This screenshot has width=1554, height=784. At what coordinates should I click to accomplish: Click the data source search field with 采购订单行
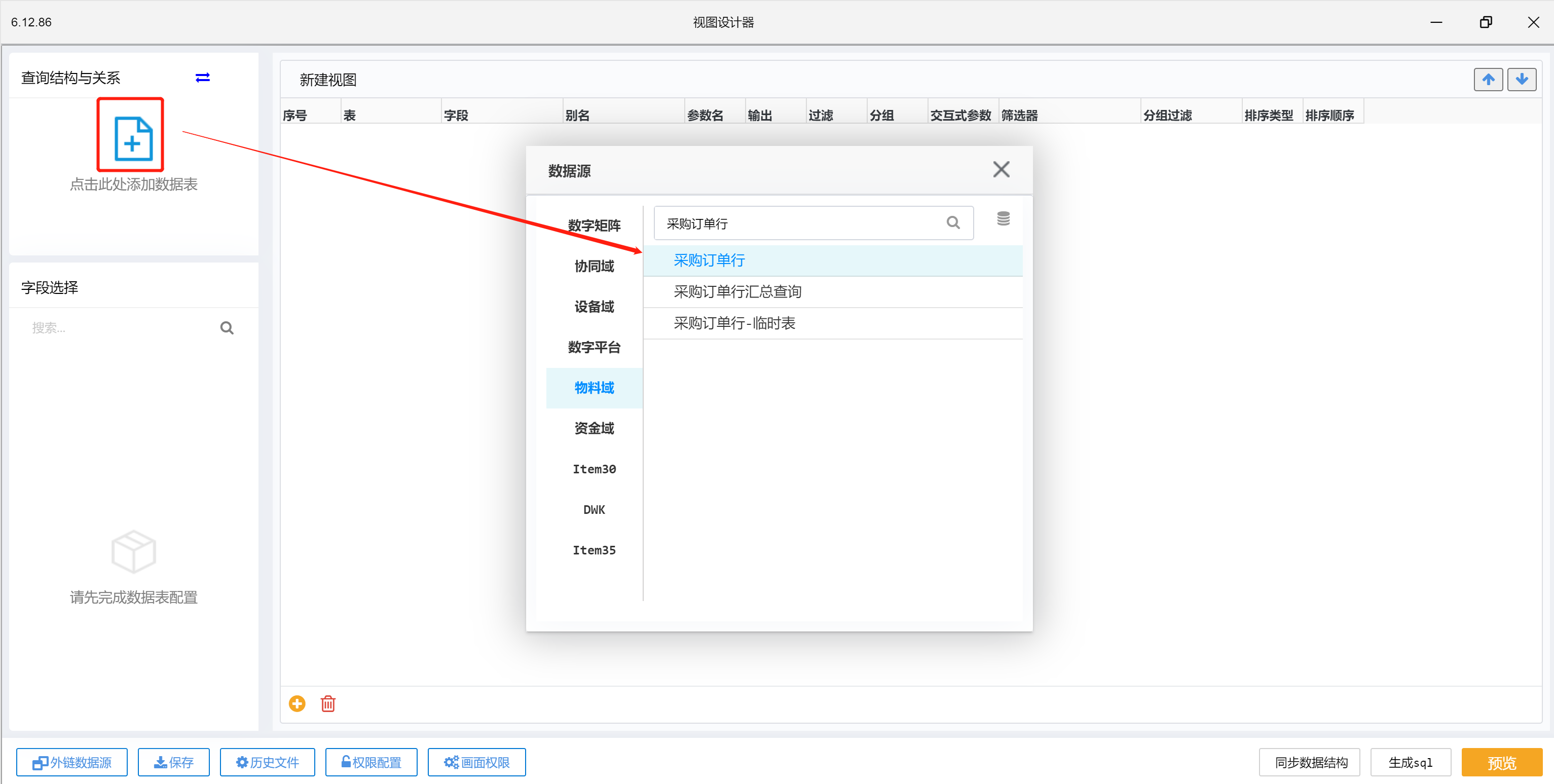(813, 223)
